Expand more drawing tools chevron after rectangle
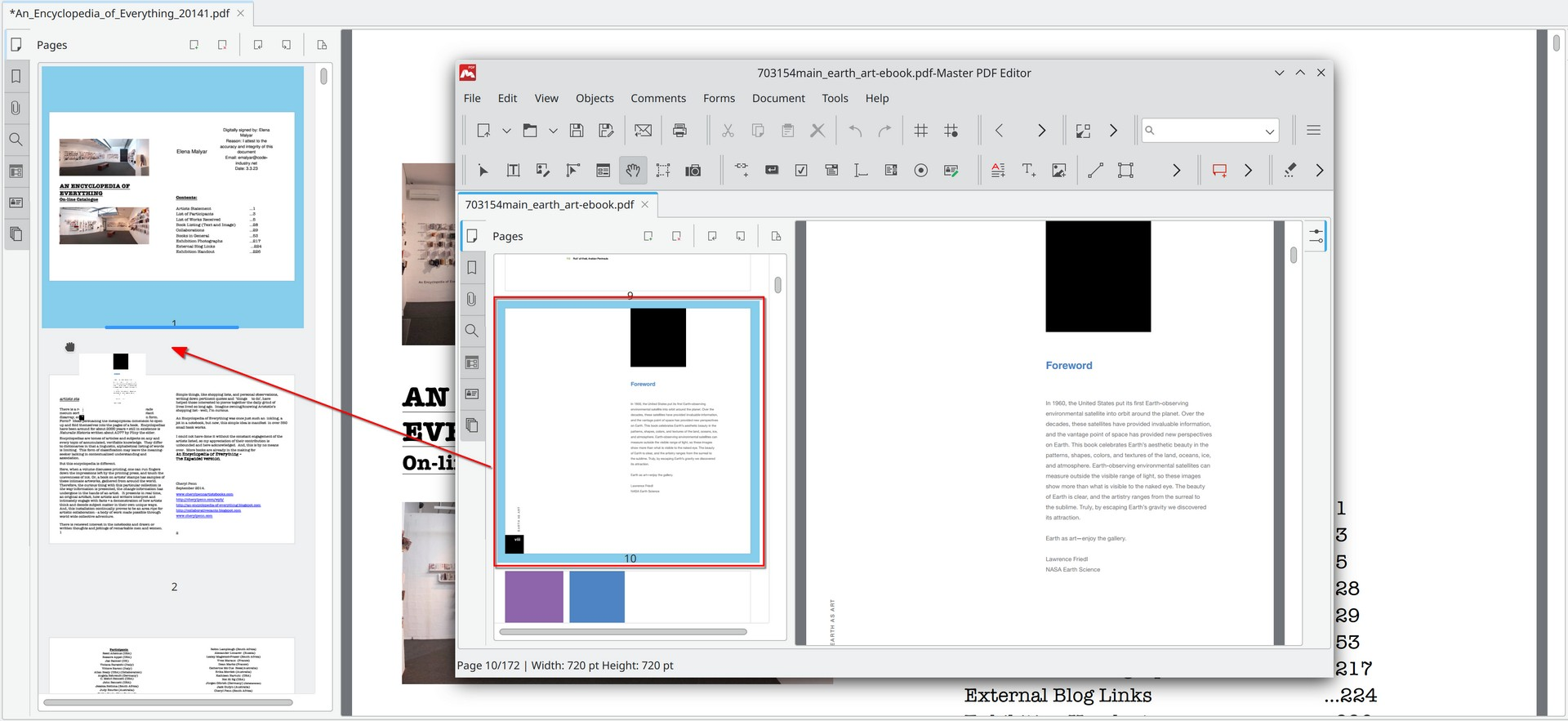This screenshot has width=1568, height=721. 1177,170
